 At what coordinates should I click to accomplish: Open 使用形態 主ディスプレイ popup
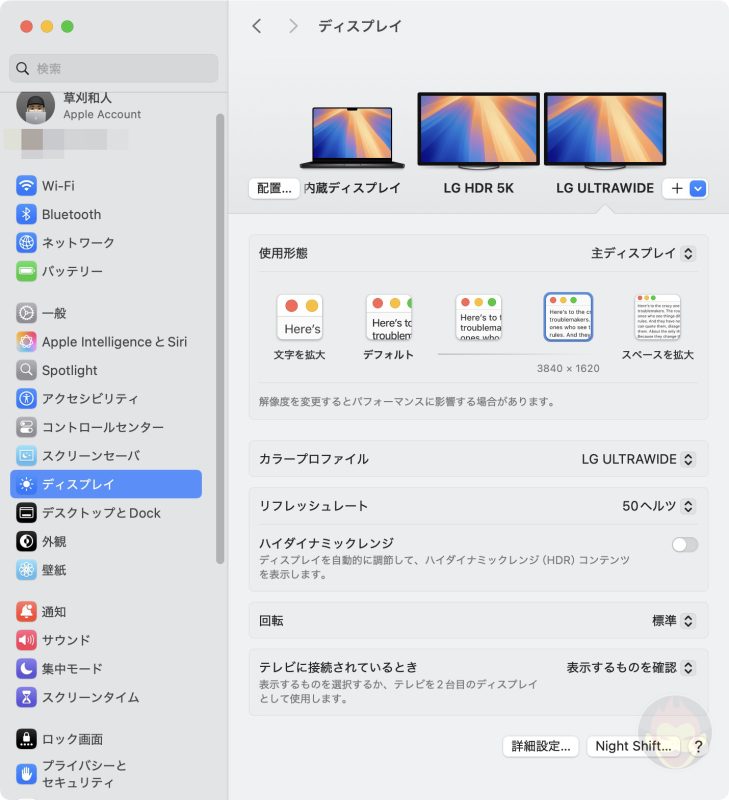[643, 254]
